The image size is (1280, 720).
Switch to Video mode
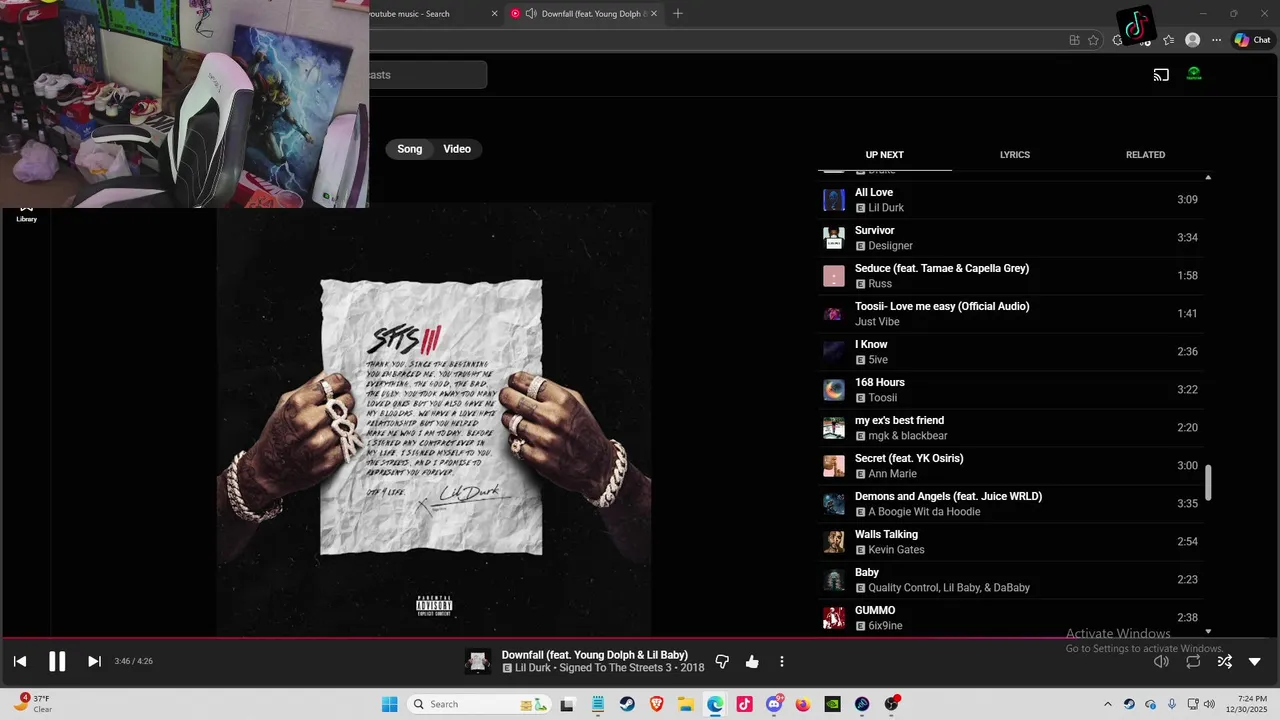tap(457, 149)
